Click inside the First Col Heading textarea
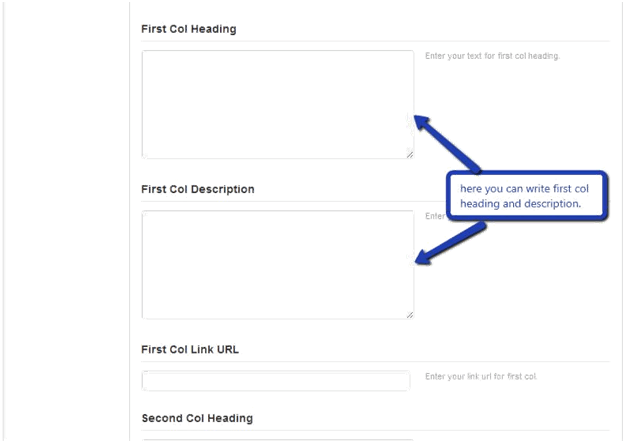628x443 pixels. click(278, 105)
